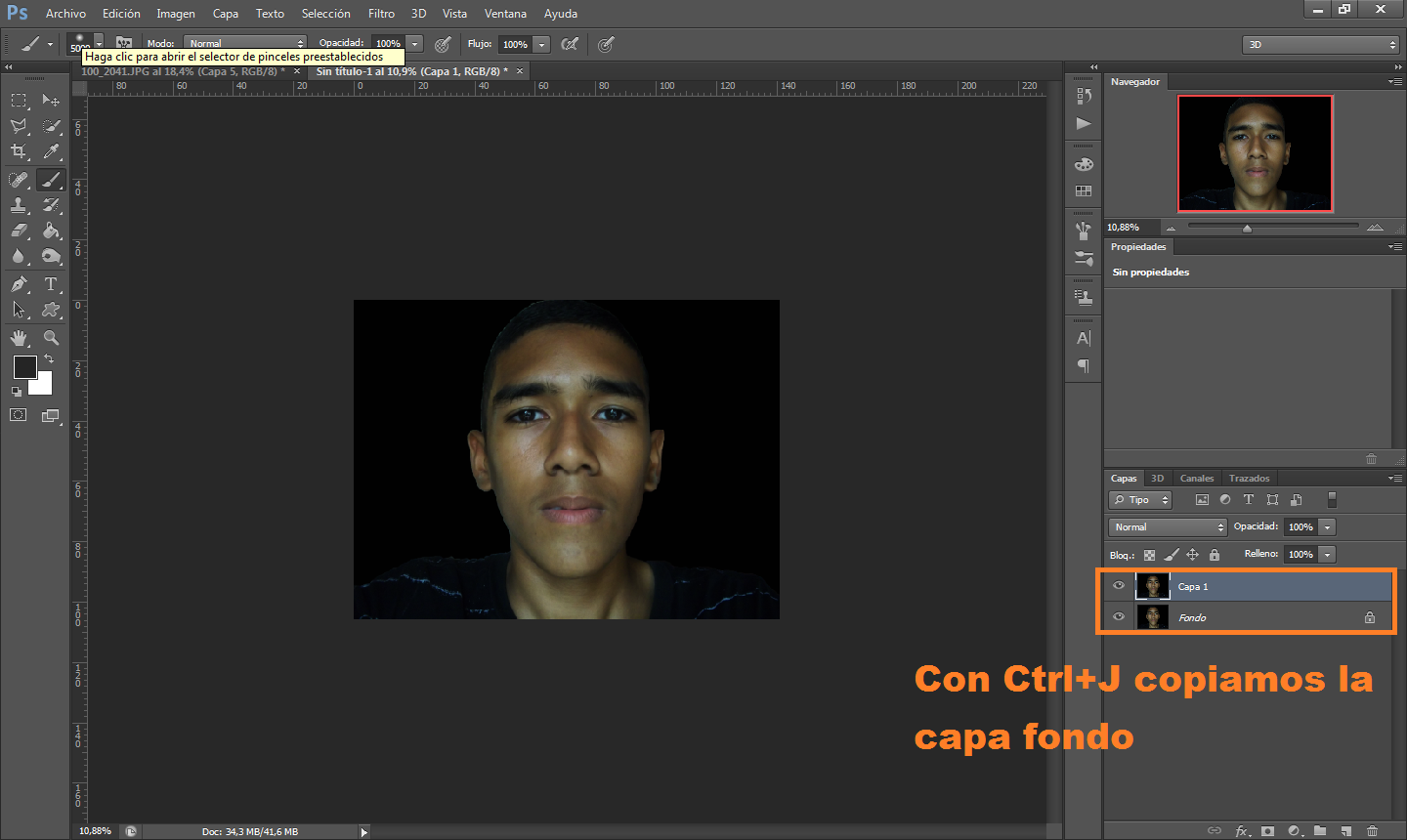Open layer Relleno dropdown arrow
1407x840 pixels.
point(1327,554)
